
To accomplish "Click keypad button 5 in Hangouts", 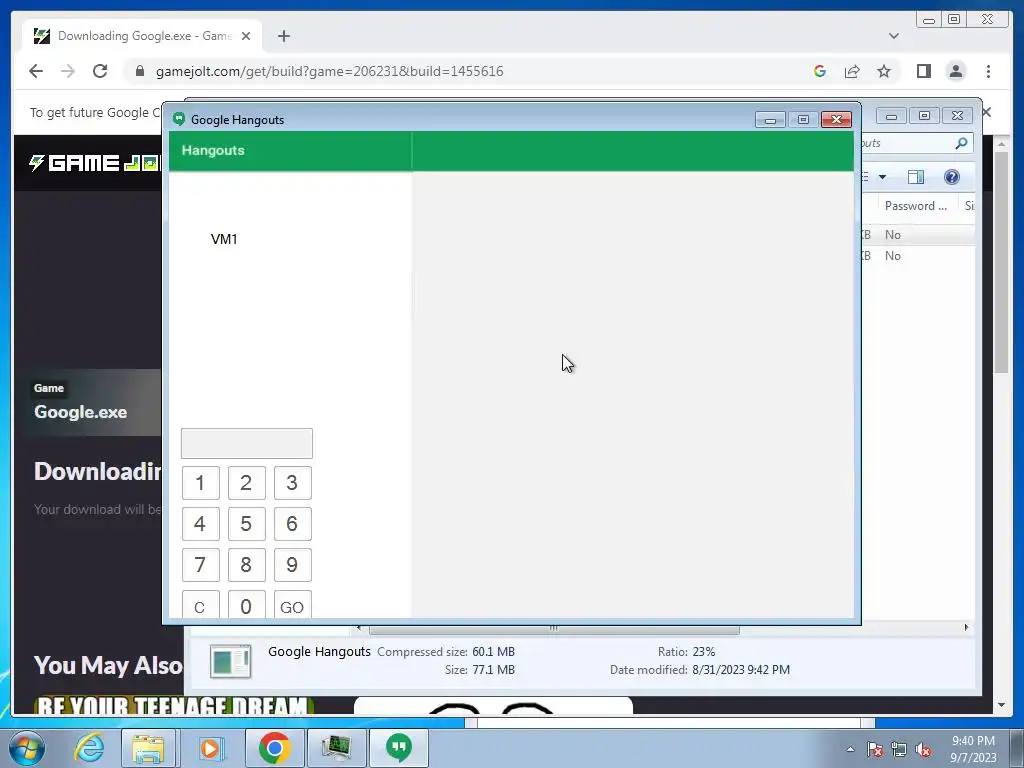I will click(246, 524).
